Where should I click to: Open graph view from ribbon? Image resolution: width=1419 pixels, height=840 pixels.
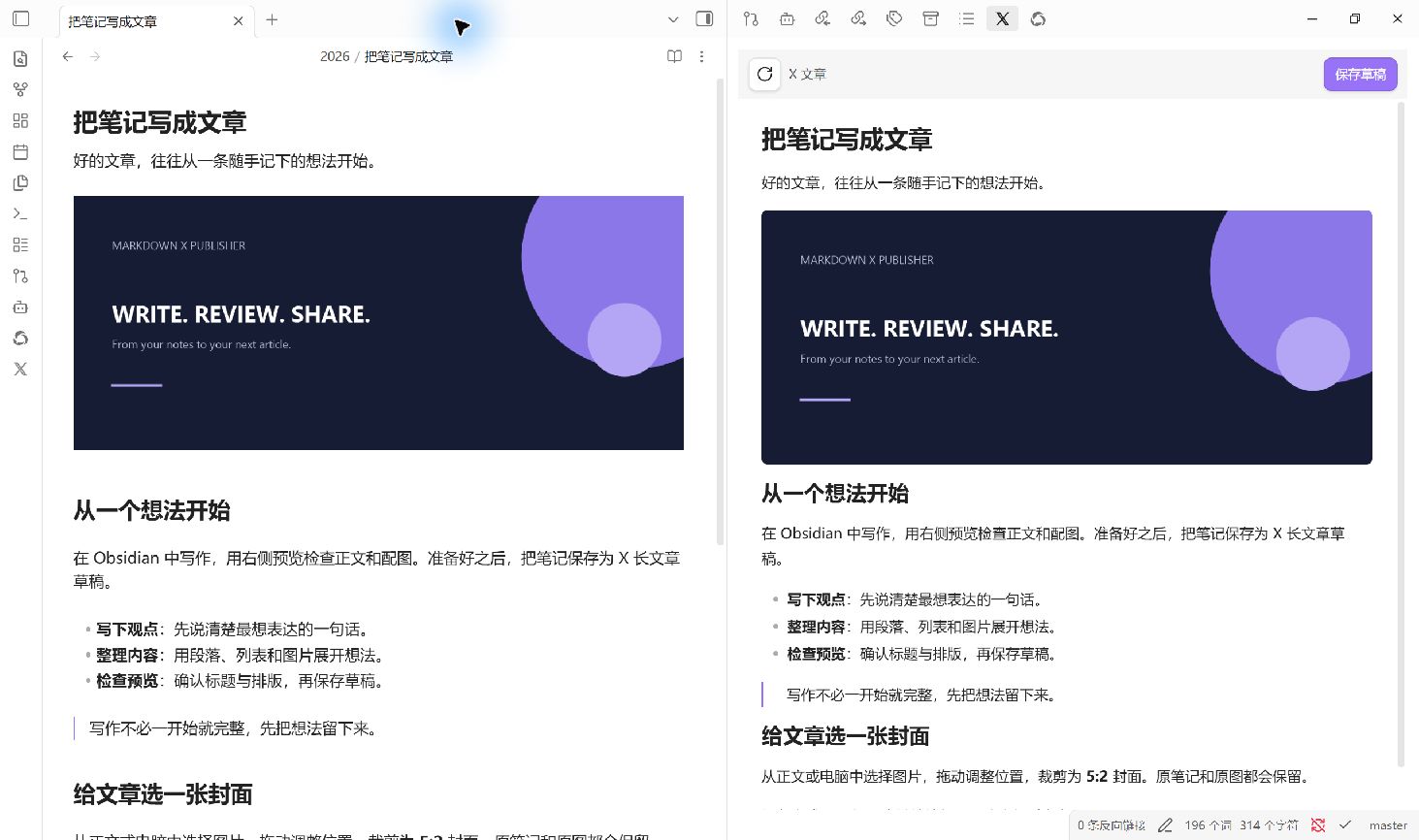coord(20,89)
